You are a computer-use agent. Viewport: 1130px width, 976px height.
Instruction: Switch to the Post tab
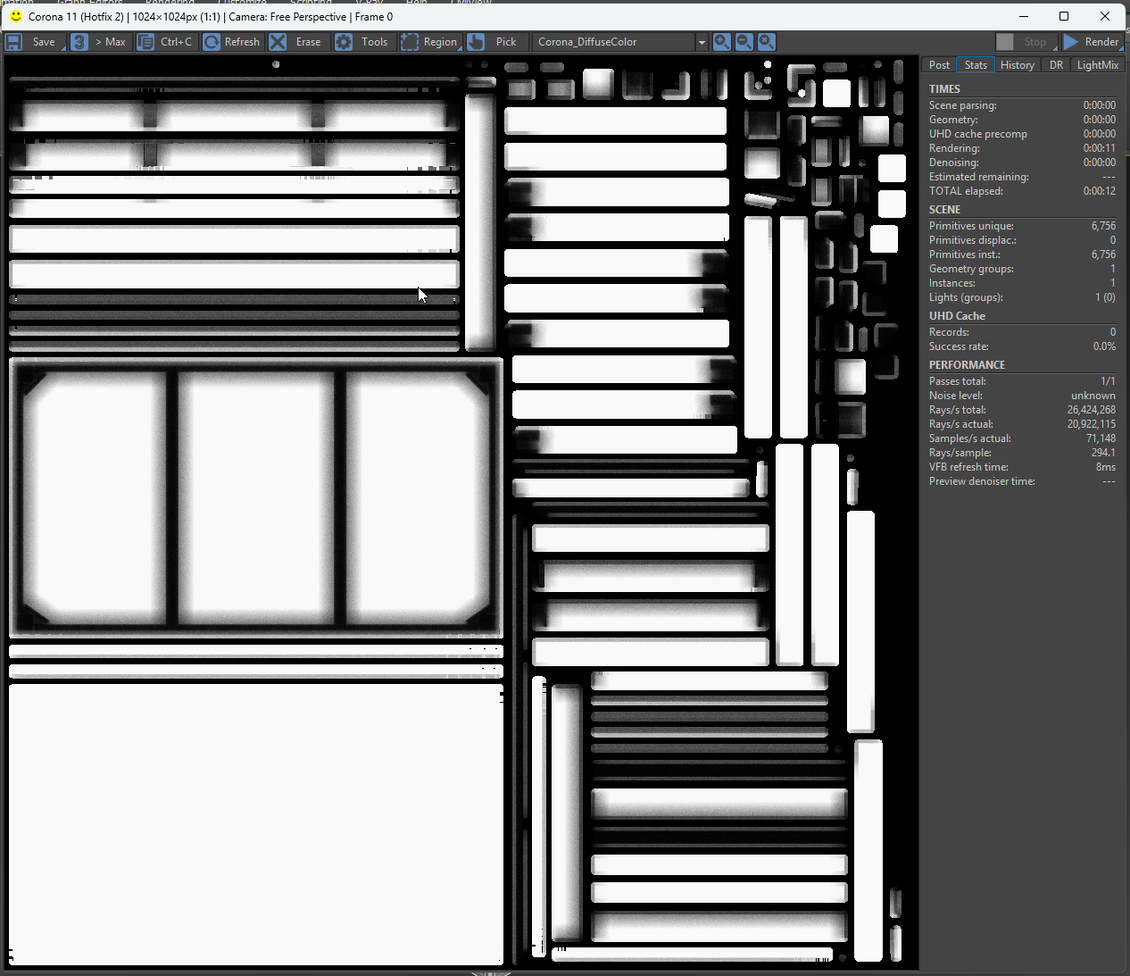pyautogui.click(x=939, y=65)
